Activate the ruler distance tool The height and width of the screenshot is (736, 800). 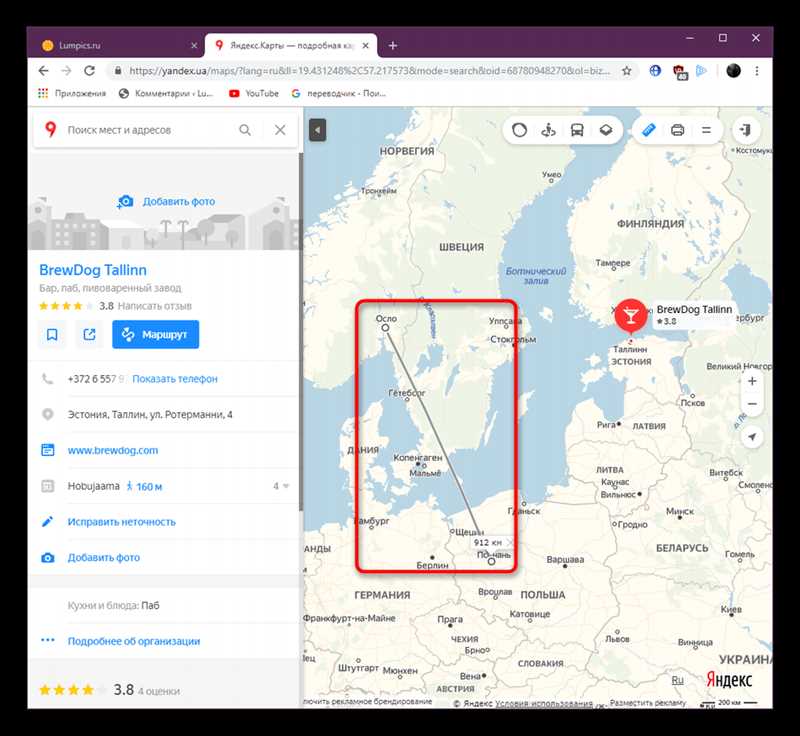(648, 130)
